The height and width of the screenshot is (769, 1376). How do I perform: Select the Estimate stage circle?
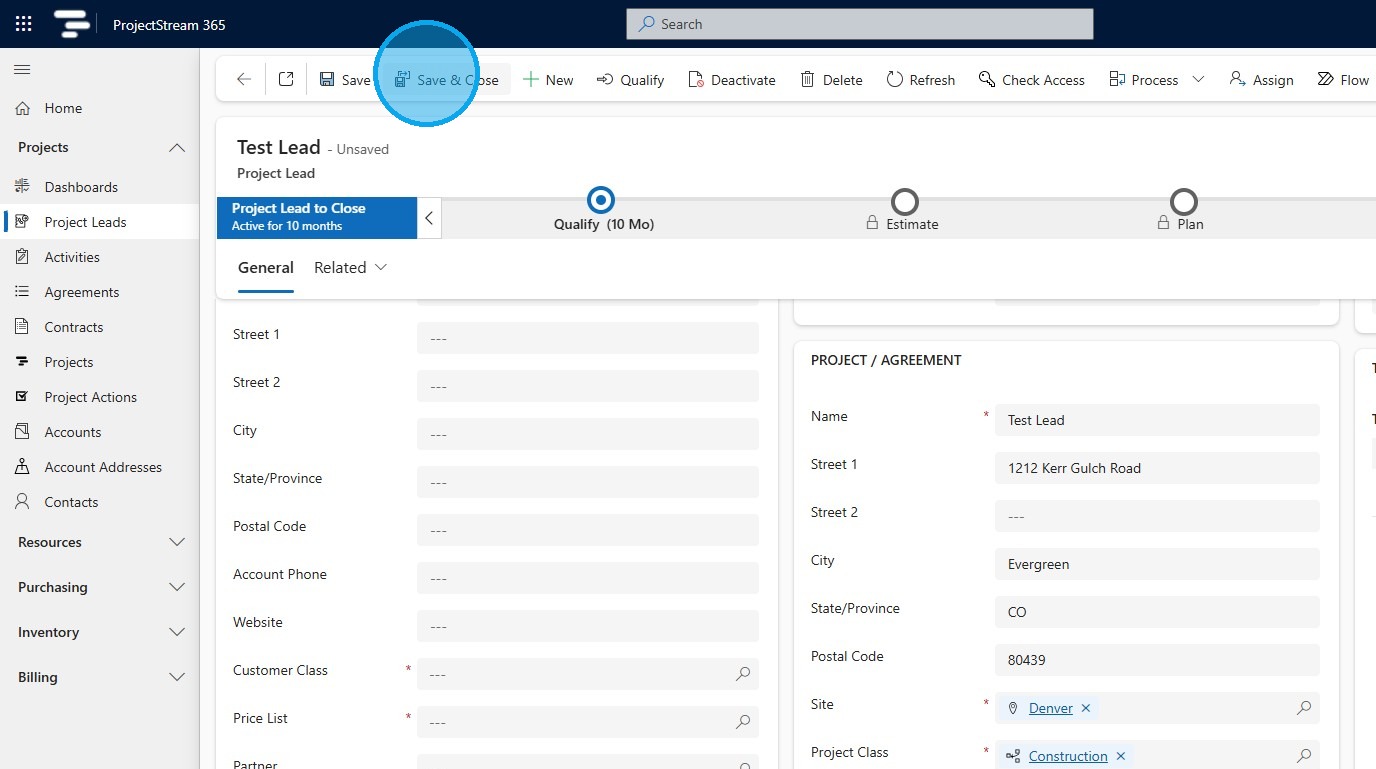point(904,202)
